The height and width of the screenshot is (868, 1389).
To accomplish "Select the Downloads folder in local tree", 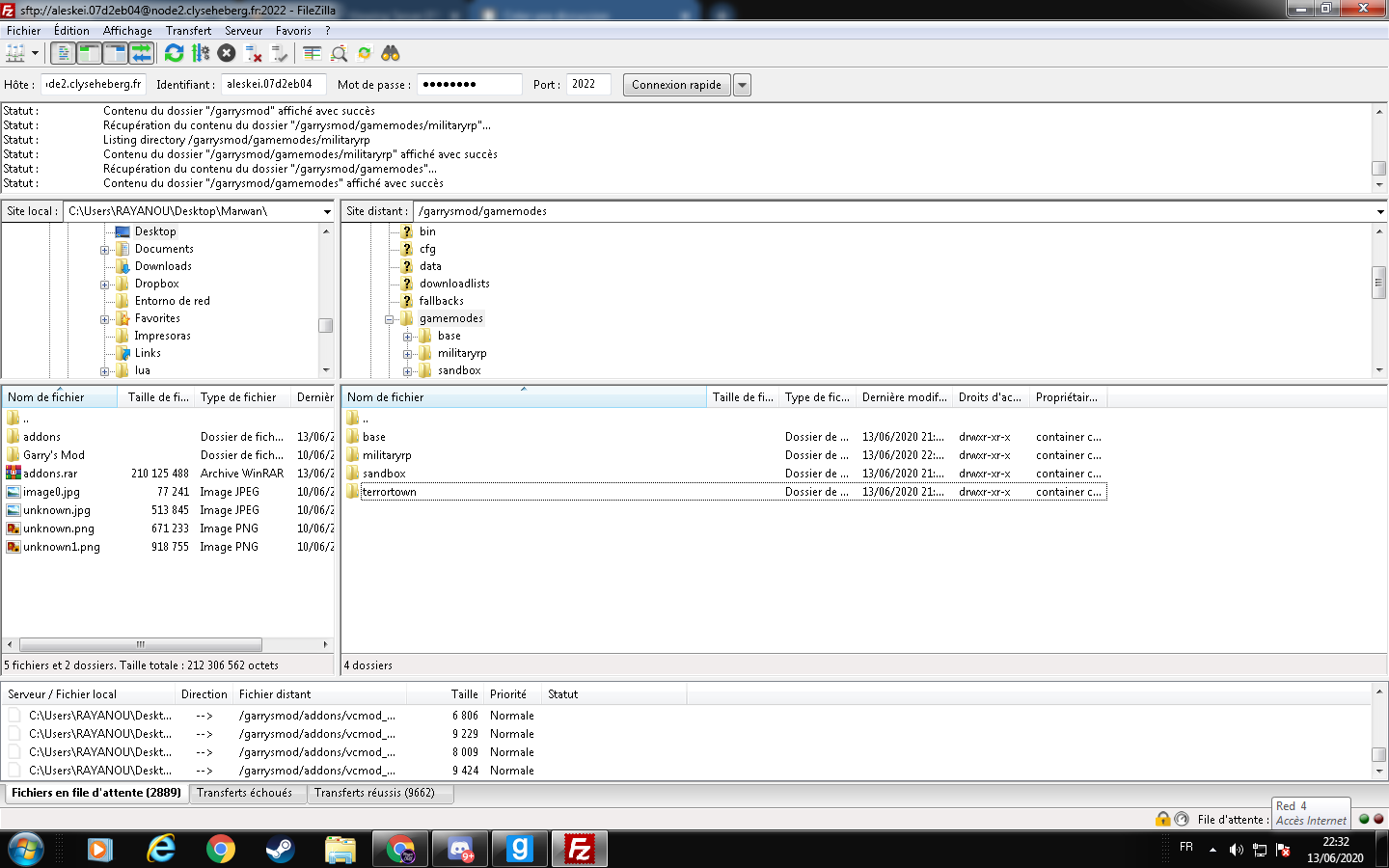I will (163, 266).
